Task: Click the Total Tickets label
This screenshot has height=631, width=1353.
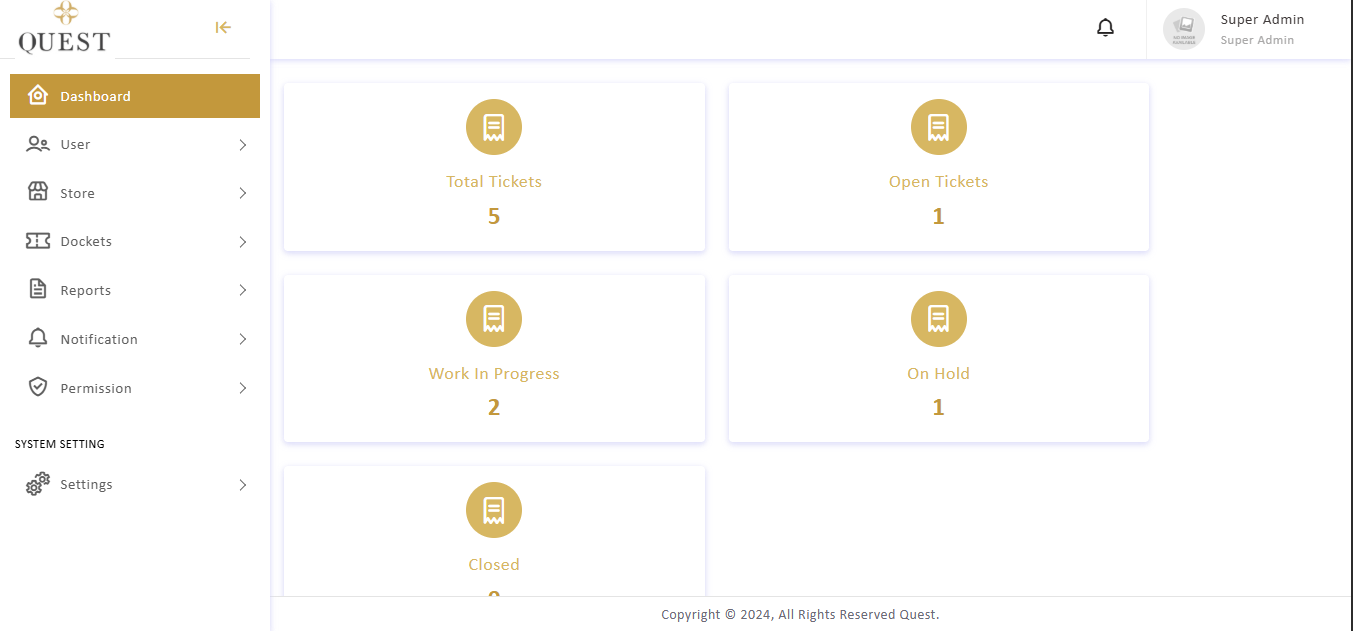Action: tap(494, 182)
